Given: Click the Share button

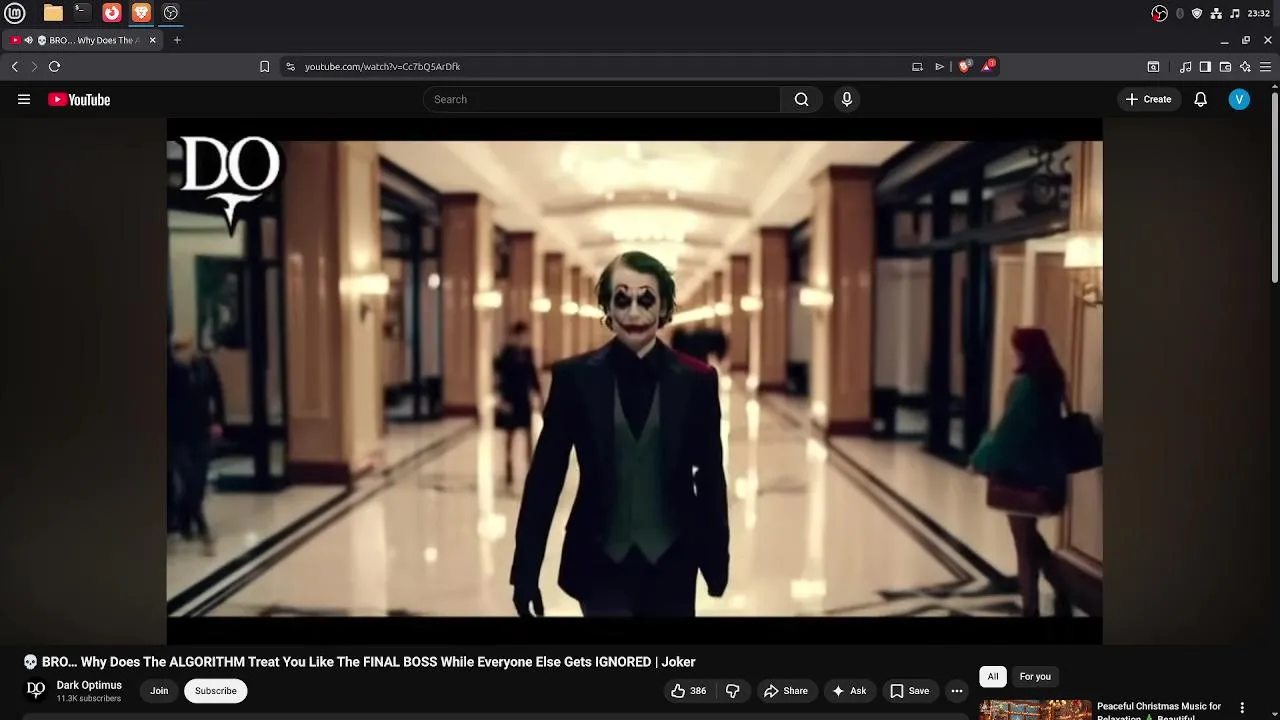Looking at the screenshot, I should click(785, 691).
